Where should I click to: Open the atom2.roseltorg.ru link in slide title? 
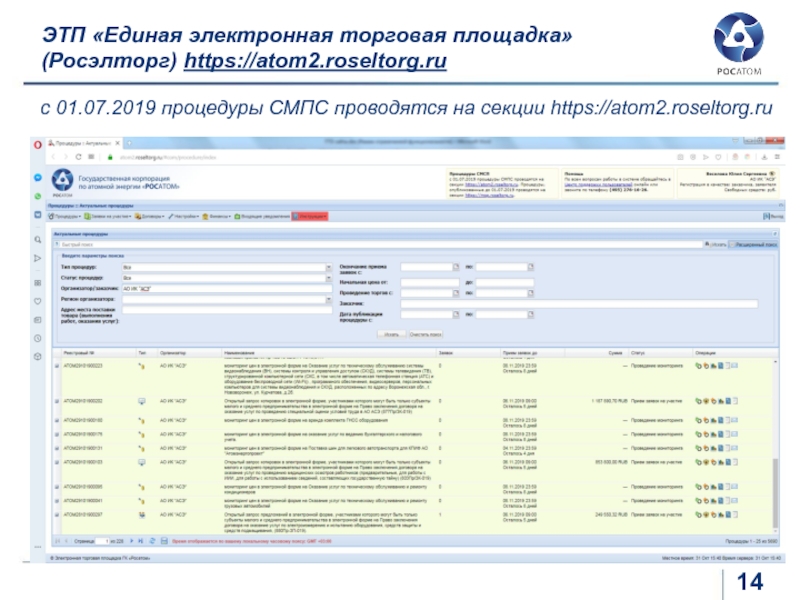tap(315, 61)
